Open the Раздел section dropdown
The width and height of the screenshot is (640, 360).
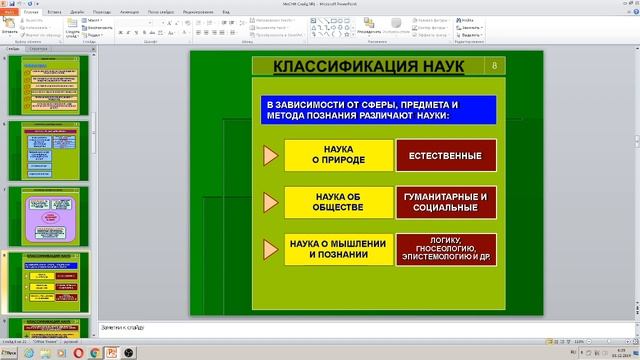[x=92, y=35]
